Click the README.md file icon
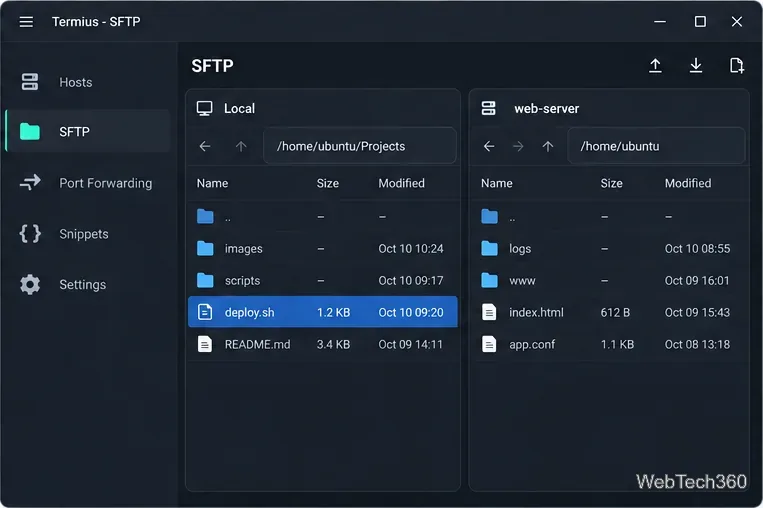This screenshot has height=508, width=763. click(x=205, y=344)
